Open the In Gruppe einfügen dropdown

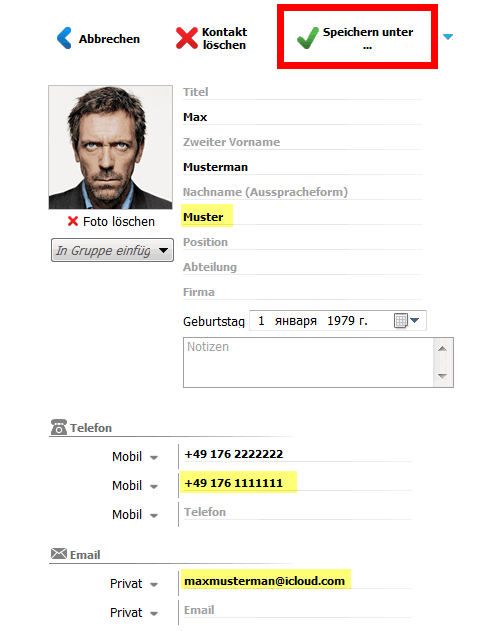[x=112, y=250]
